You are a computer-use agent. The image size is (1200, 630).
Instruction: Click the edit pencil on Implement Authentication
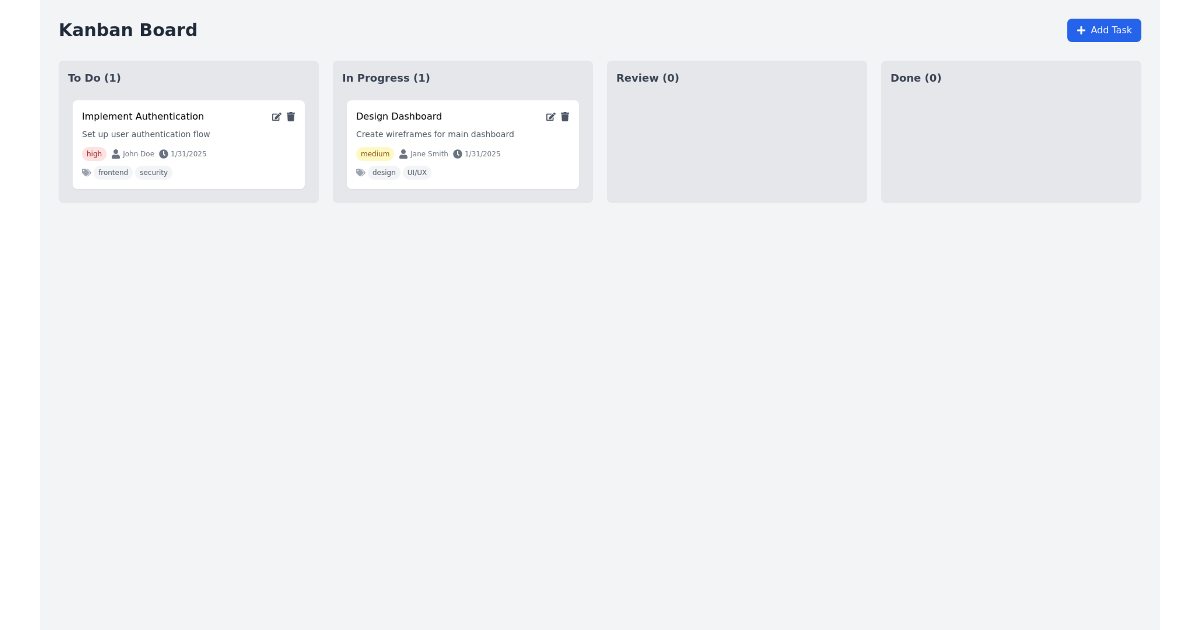click(x=277, y=117)
